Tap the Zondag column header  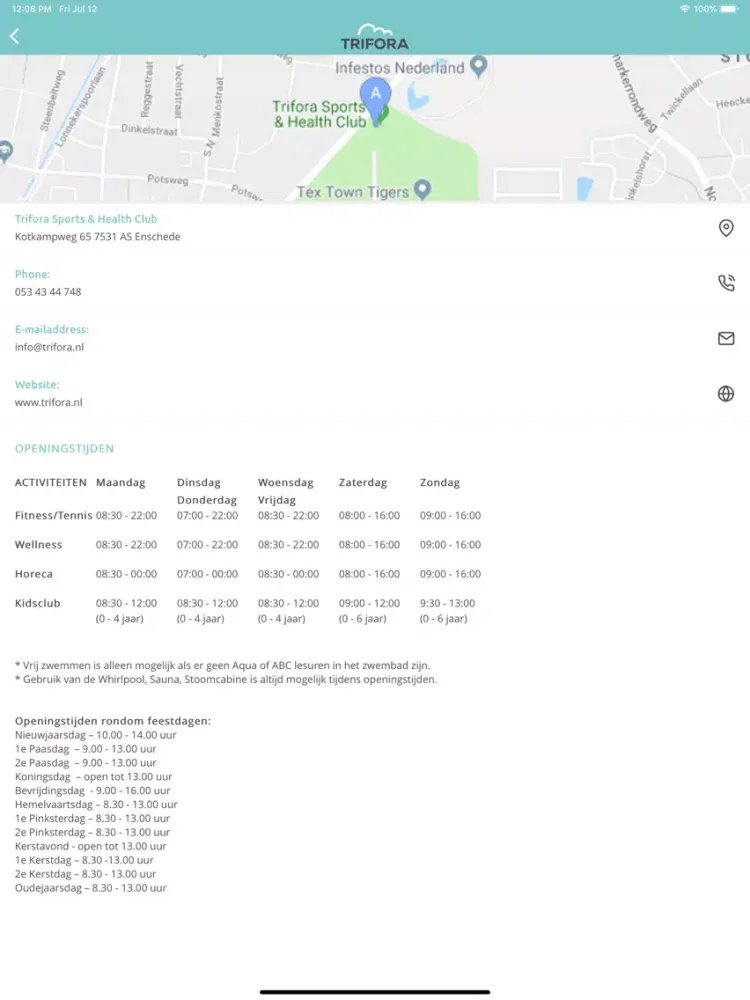pos(439,483)
